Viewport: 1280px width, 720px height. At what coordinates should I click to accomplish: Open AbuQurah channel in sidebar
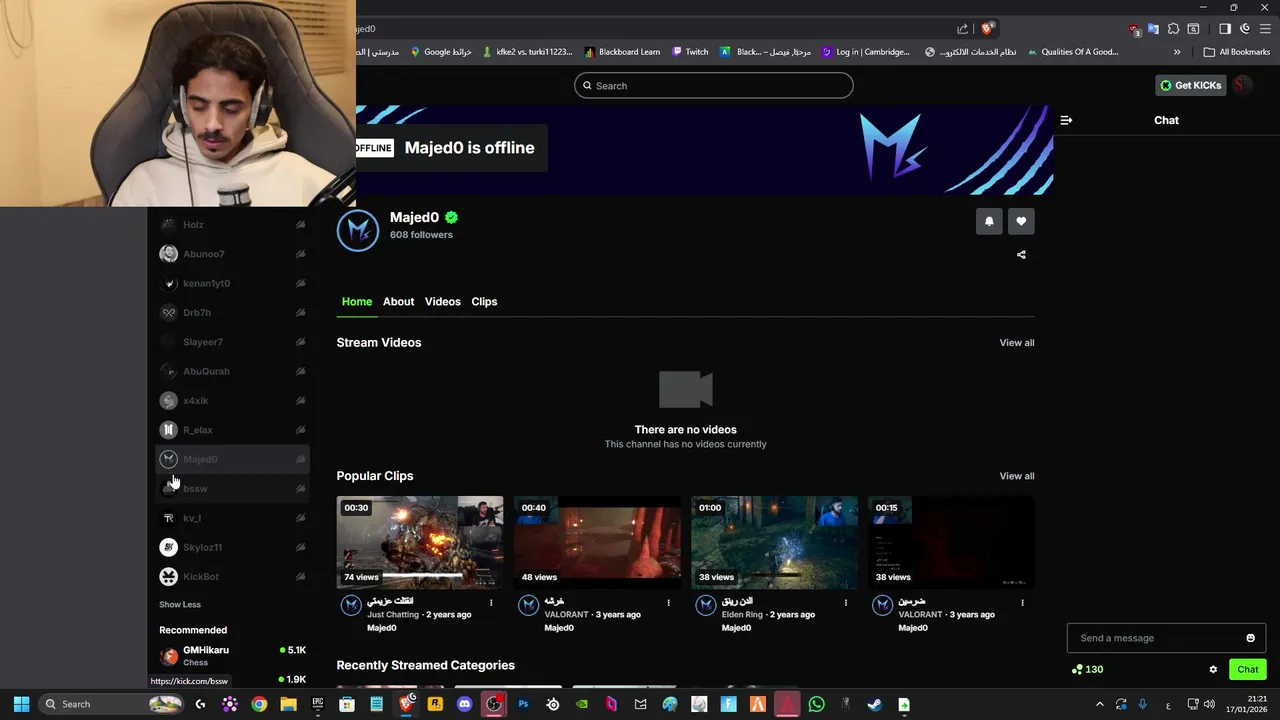point(232,372)
